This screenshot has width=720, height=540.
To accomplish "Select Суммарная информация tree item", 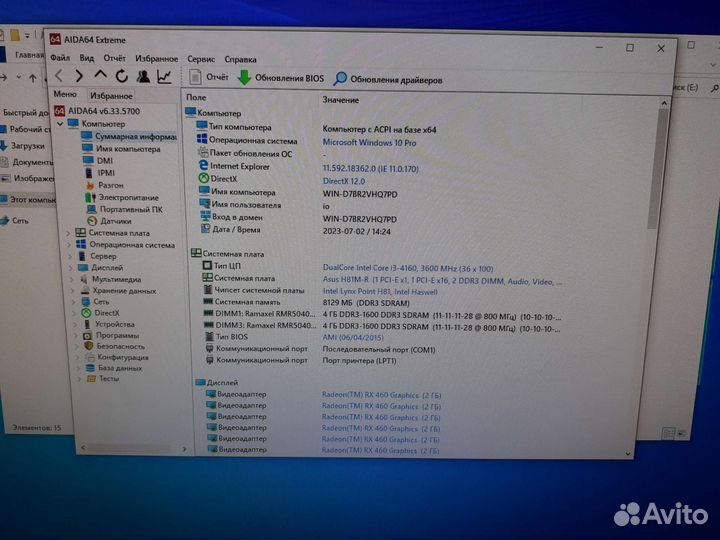I will tap(129, 136).
